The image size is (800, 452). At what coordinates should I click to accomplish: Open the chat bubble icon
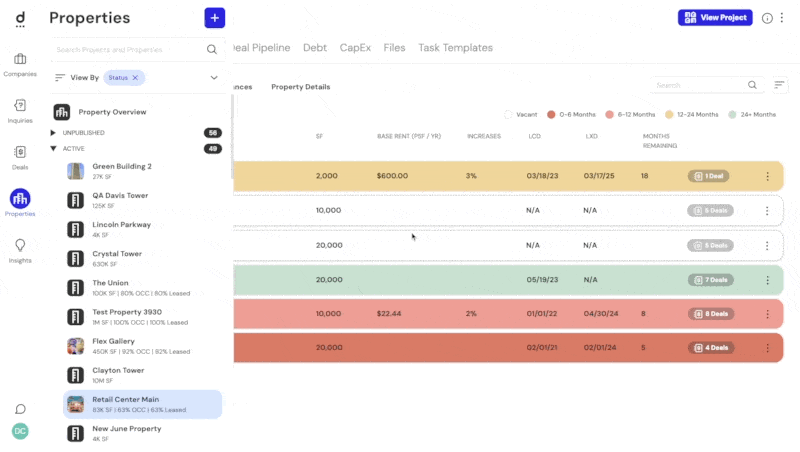(20, 409)
